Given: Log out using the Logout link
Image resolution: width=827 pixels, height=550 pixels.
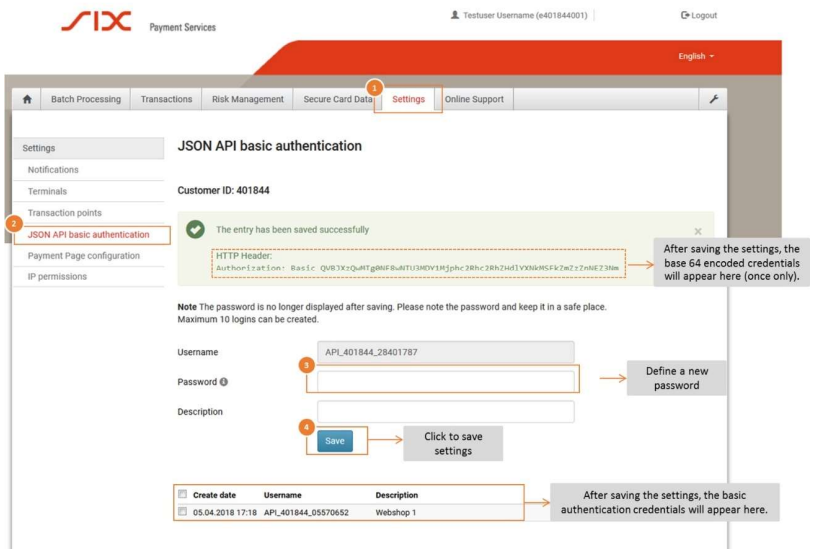Looking at the screenshot, I should (x=698, y=15).
